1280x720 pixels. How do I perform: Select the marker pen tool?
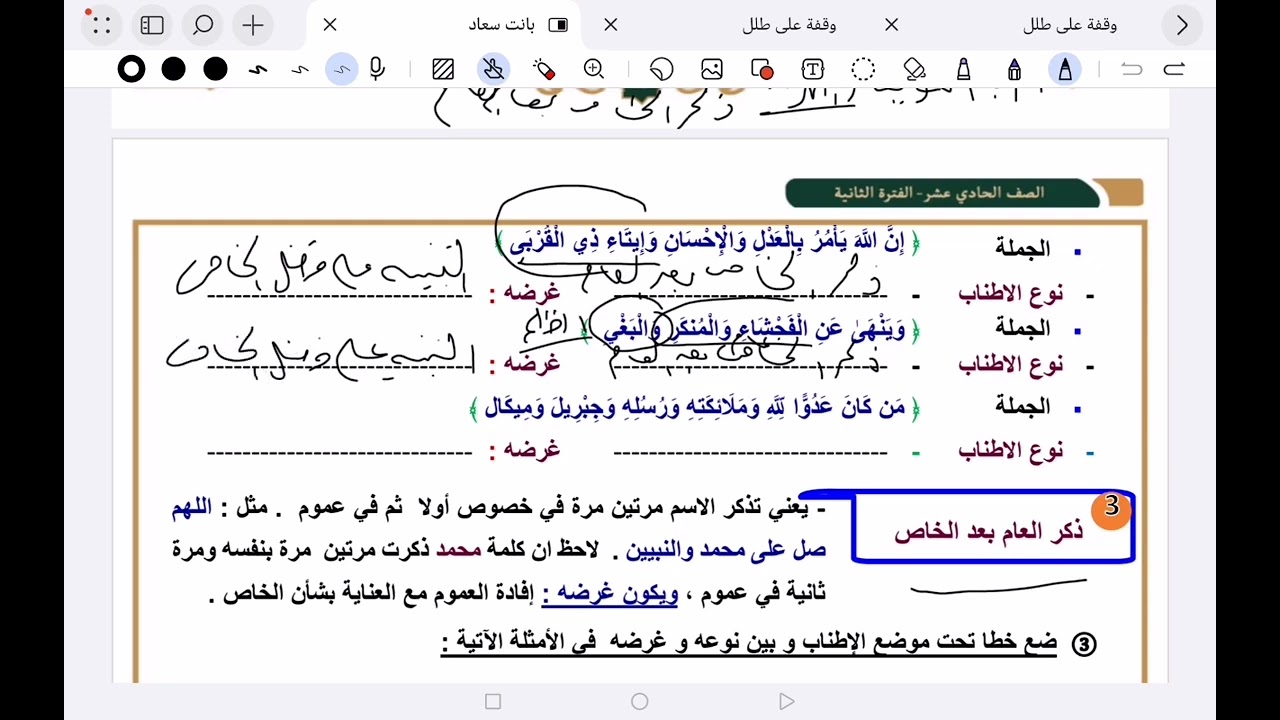coord(964,69)
